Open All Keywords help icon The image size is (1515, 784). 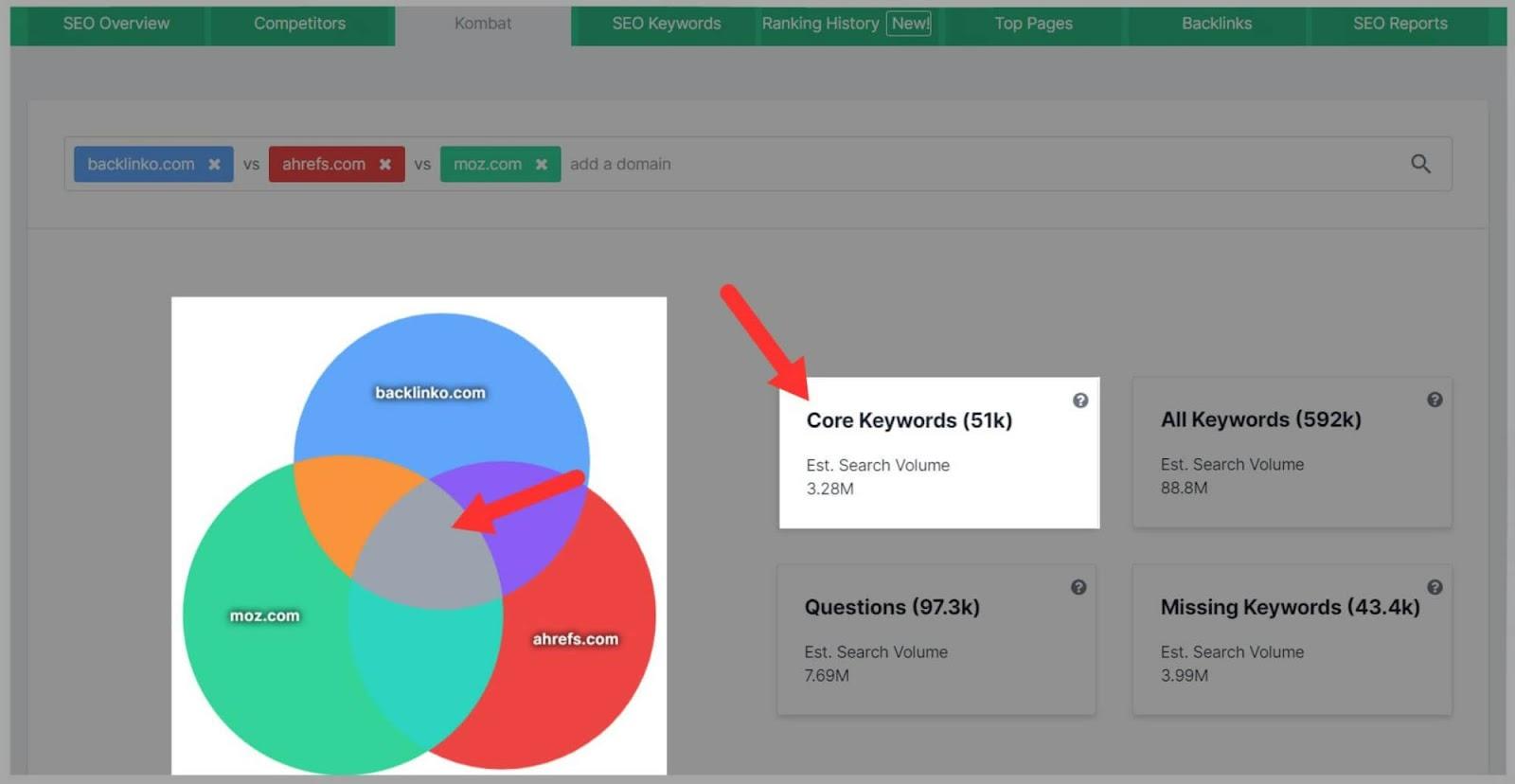click(1435, 400)
